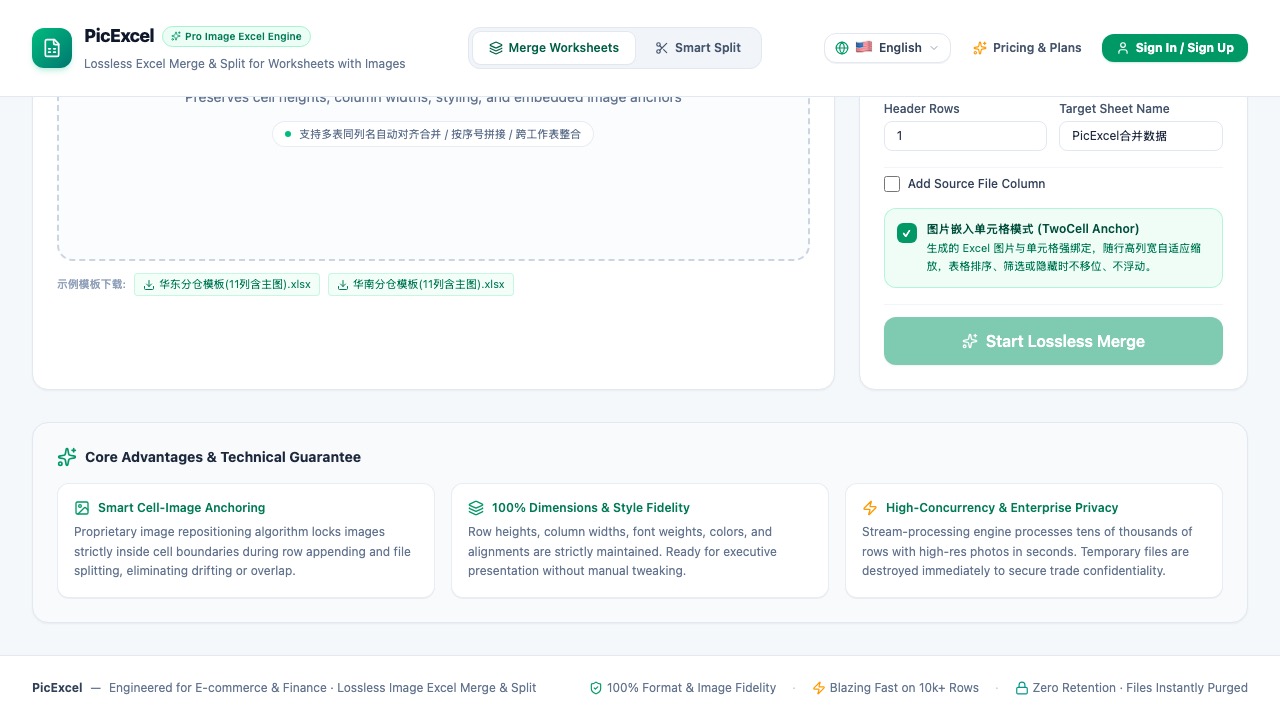Download 华南分仓模板(11列含主图).xlsx template
The image size is (1280, 720).
(421, 285)
